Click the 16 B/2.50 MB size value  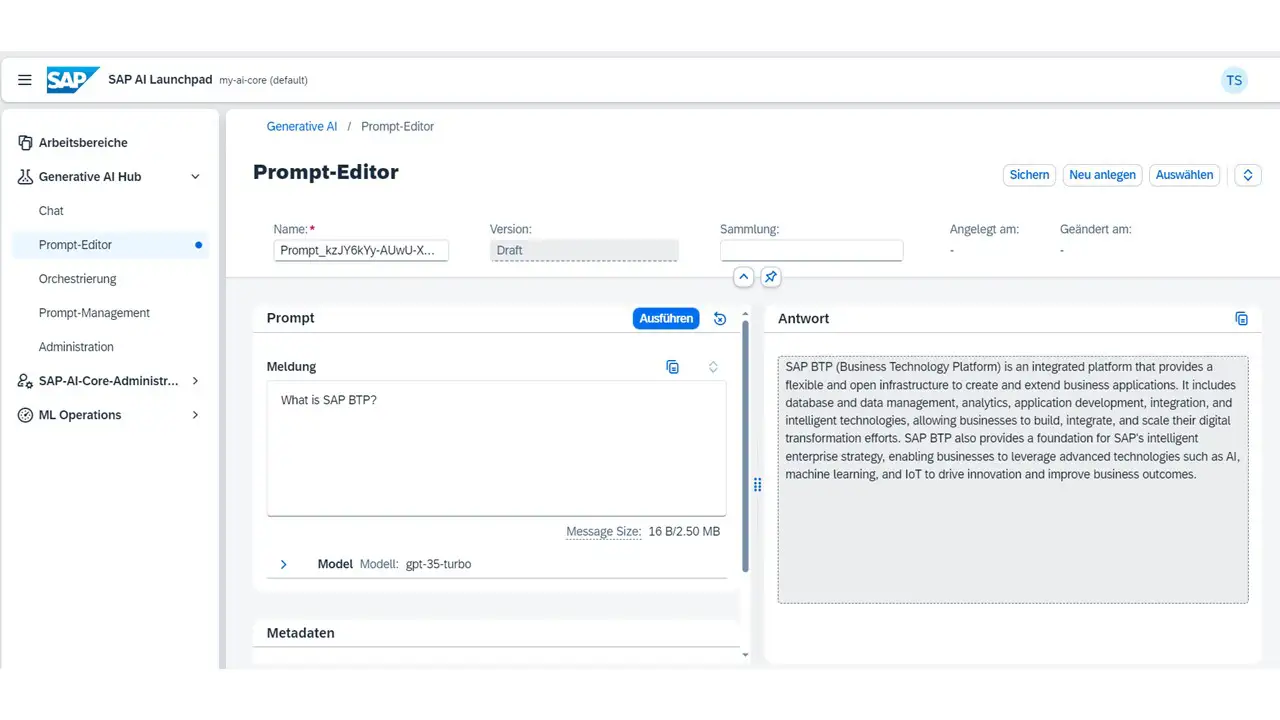point(684,532)
